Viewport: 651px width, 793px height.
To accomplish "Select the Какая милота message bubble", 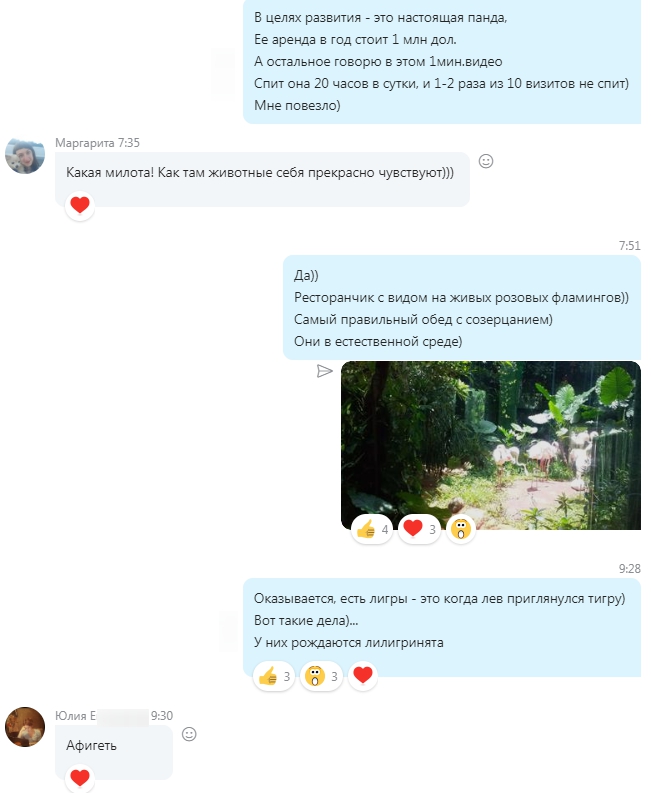I will [x=263, y=179].
